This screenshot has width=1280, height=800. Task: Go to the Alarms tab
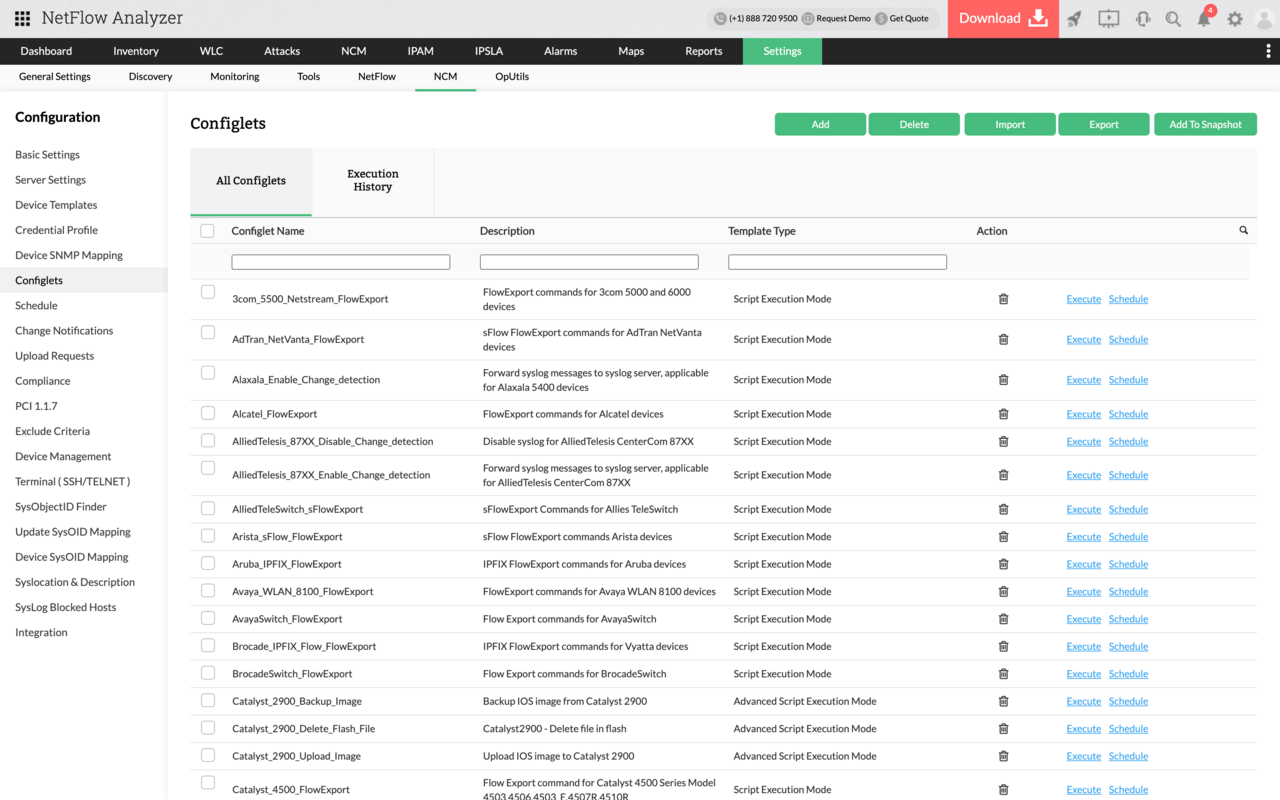[560, 51]
